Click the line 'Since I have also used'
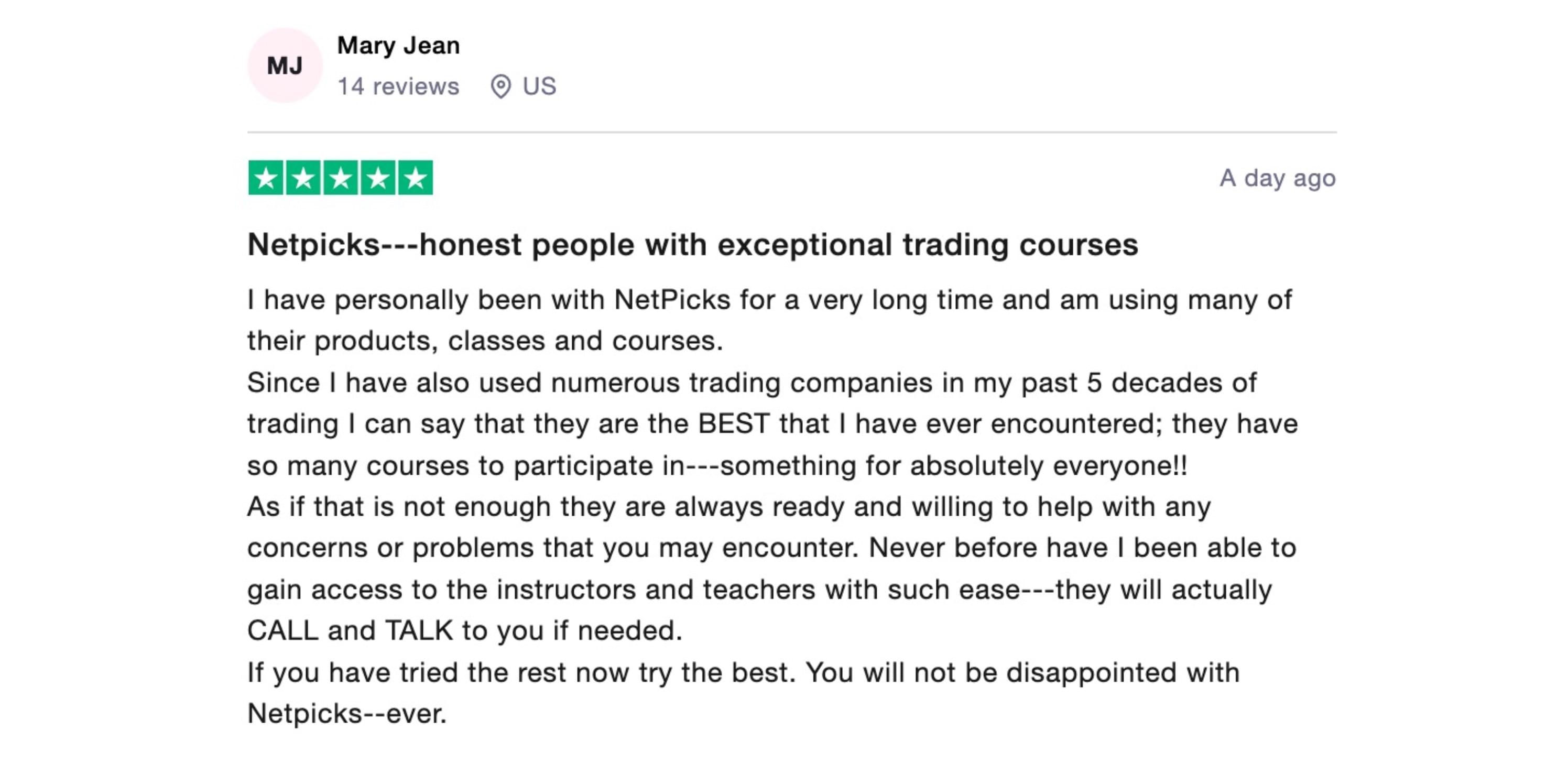The image size is (1568, 763). tap(752, 383)
